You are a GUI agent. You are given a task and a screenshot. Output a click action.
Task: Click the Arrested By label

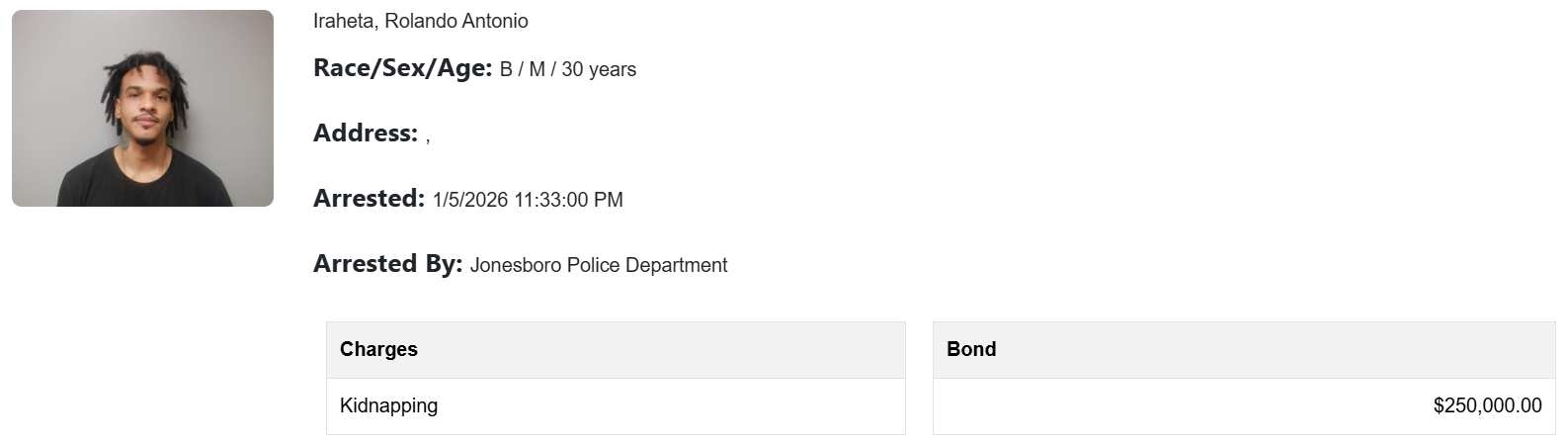(387, 264)
